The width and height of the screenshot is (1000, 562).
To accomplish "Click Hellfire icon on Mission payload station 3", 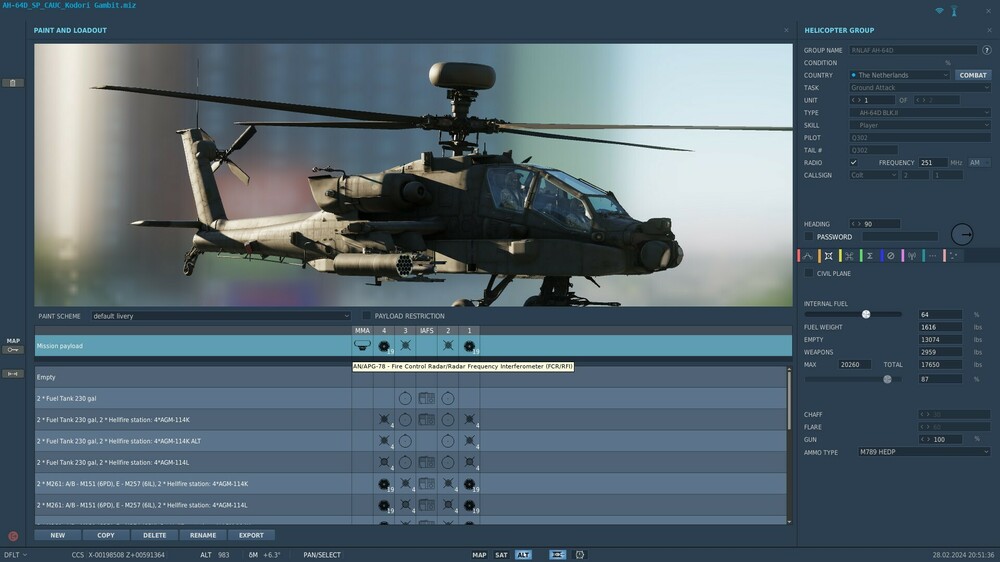I will point(406,346).
